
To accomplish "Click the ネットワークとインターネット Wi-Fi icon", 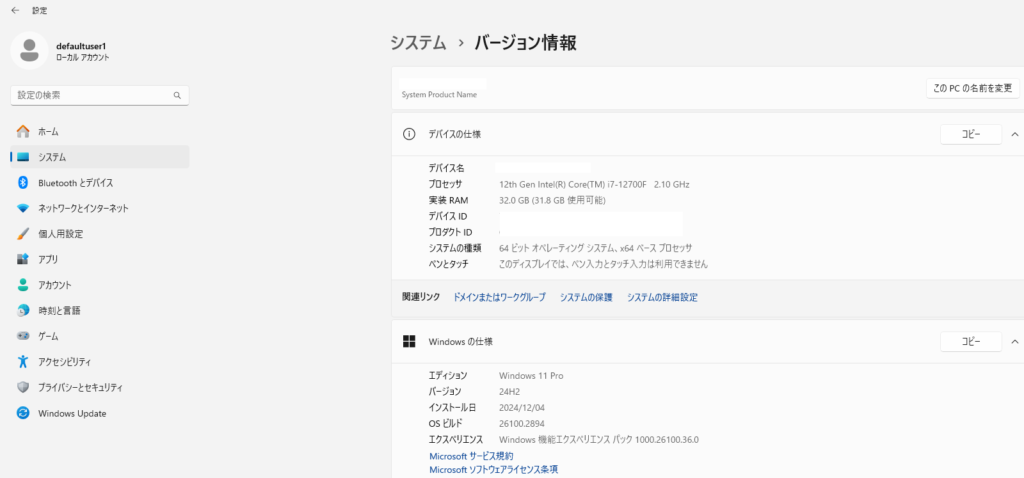I will click(x=23, y=208).
